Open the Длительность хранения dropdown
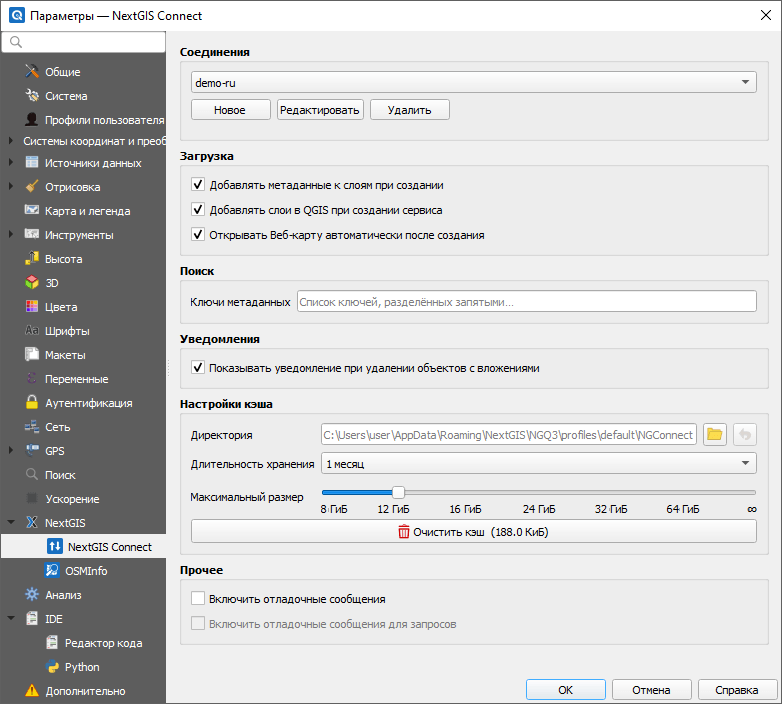 point(539,463)
